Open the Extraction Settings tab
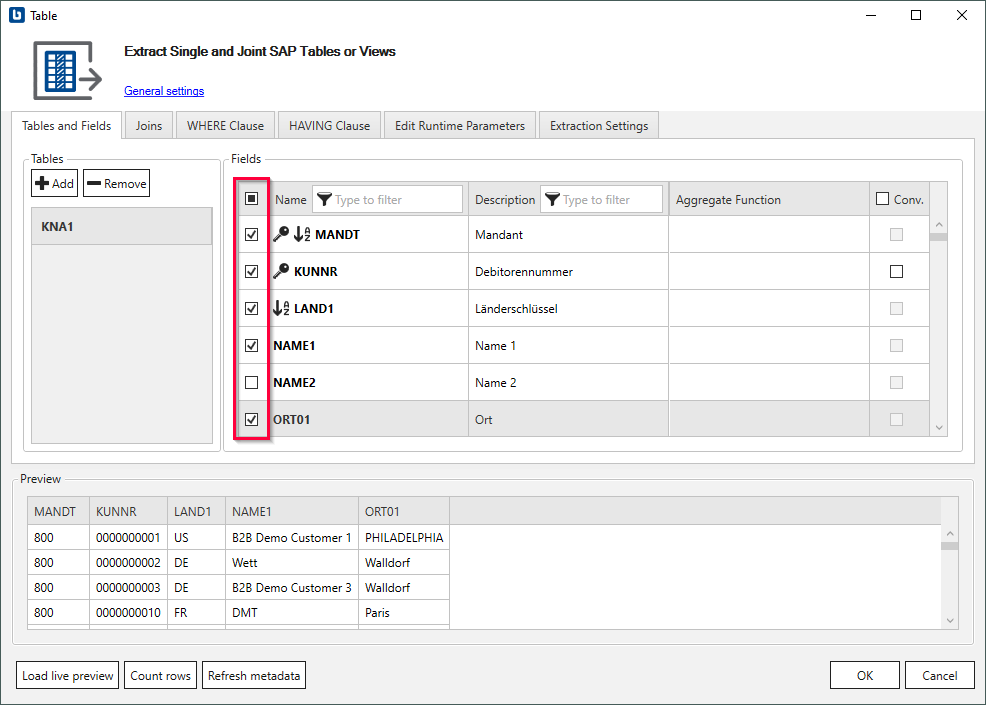Screen dimensions: 986x705 click(x=599, y=126)
